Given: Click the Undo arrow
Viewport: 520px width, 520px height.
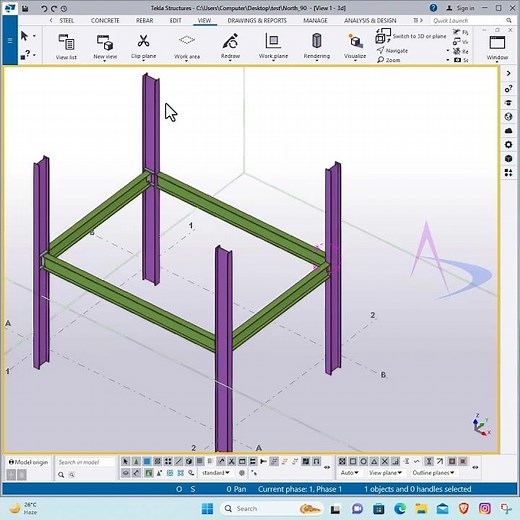Looking at the screenshot, I should click(x=44, y=8).
